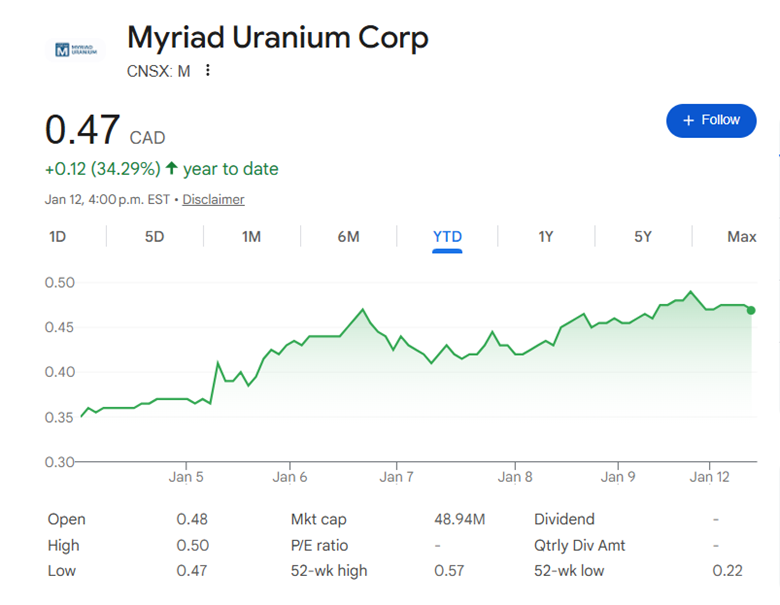Click the Mkt cap value 48.94M
The image size is (780, 605).
pyautogui.click(x=460, y=520)
